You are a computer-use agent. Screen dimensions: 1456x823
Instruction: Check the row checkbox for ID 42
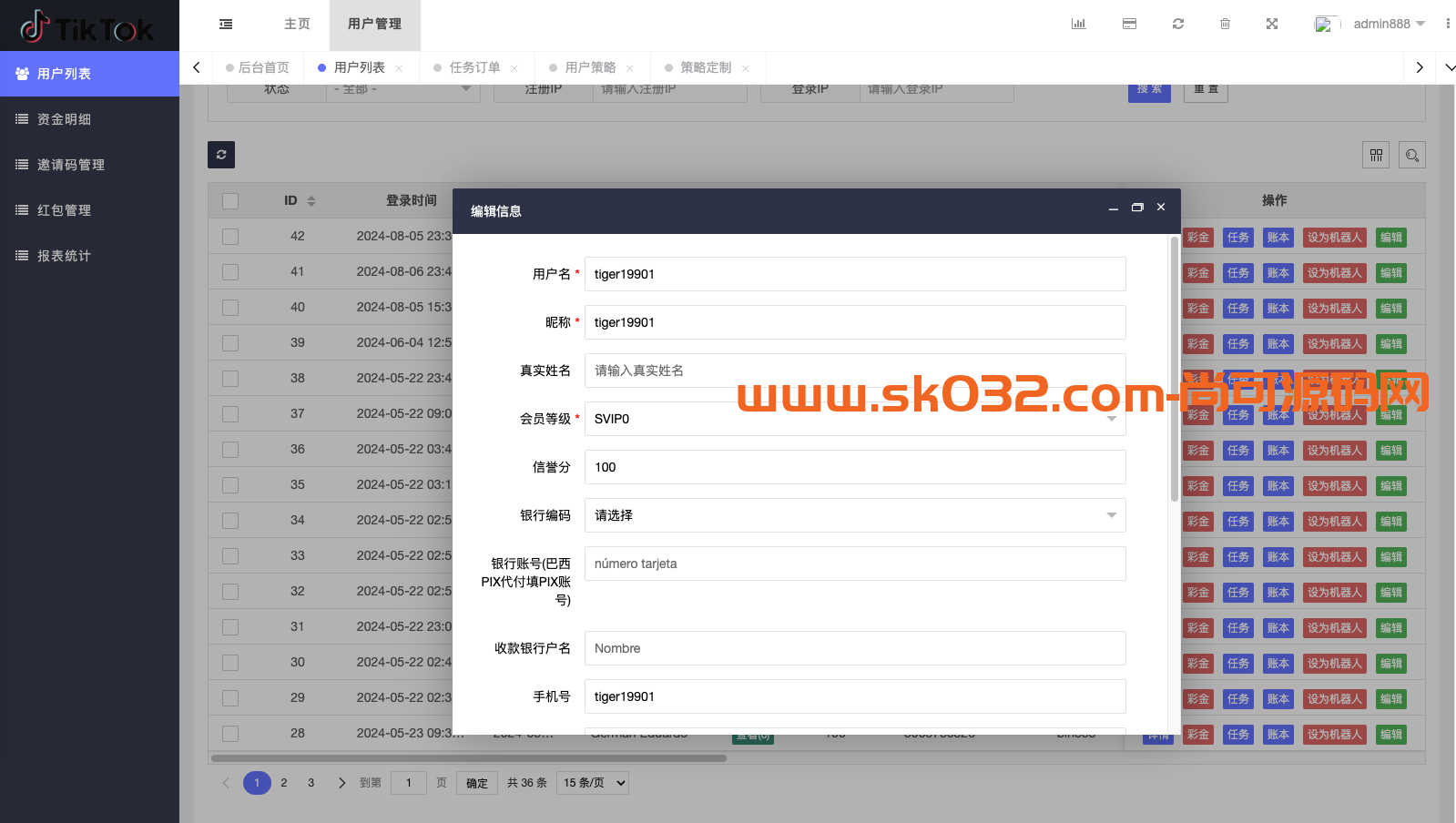click(230, 237)
